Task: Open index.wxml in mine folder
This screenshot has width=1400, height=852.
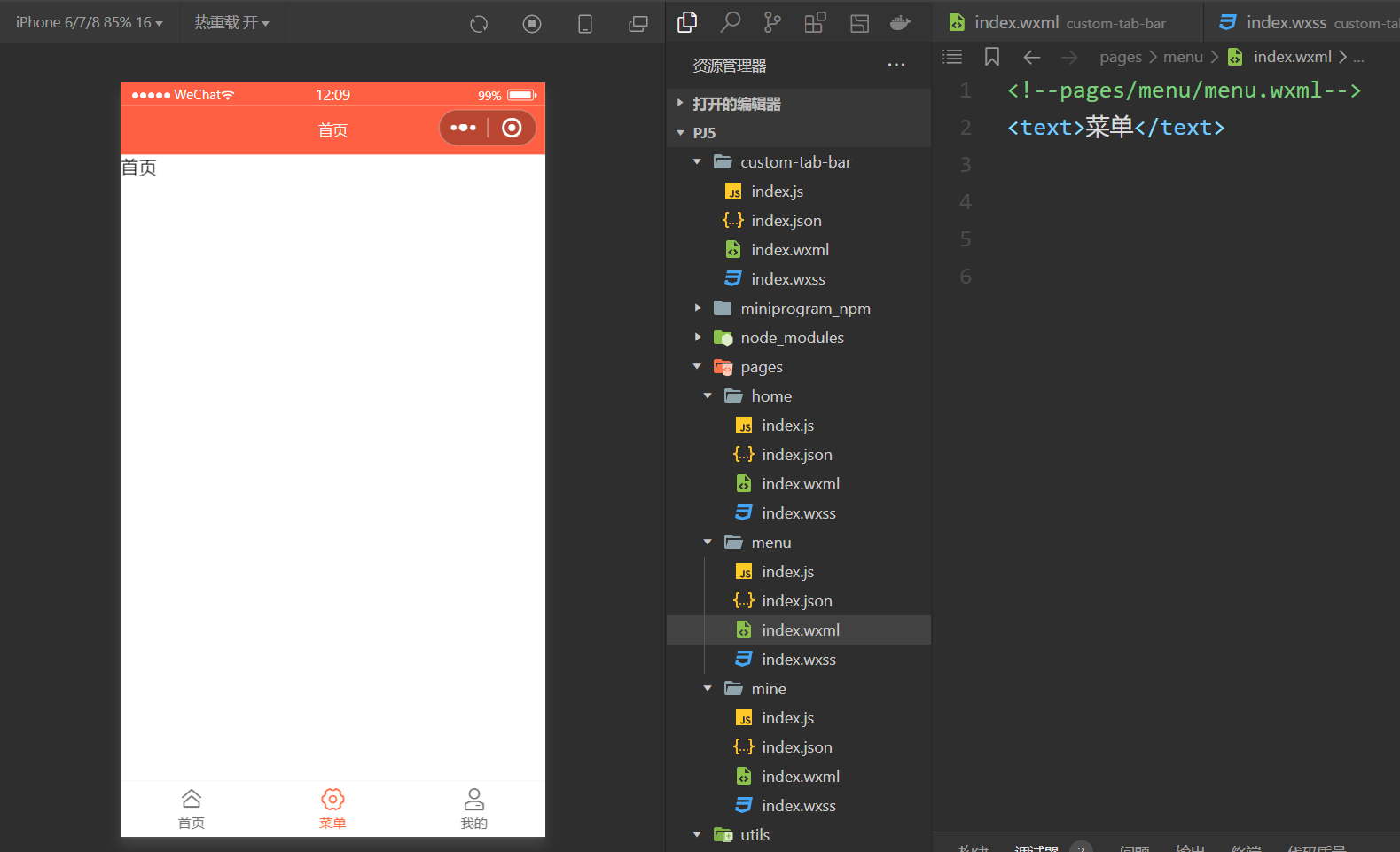Action: tap(798, 777)
